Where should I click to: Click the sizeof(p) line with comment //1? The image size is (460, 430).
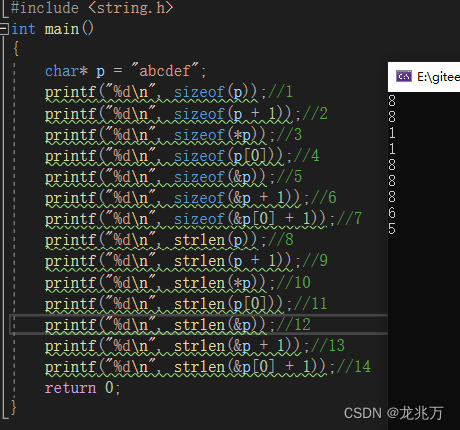point(169,92)
